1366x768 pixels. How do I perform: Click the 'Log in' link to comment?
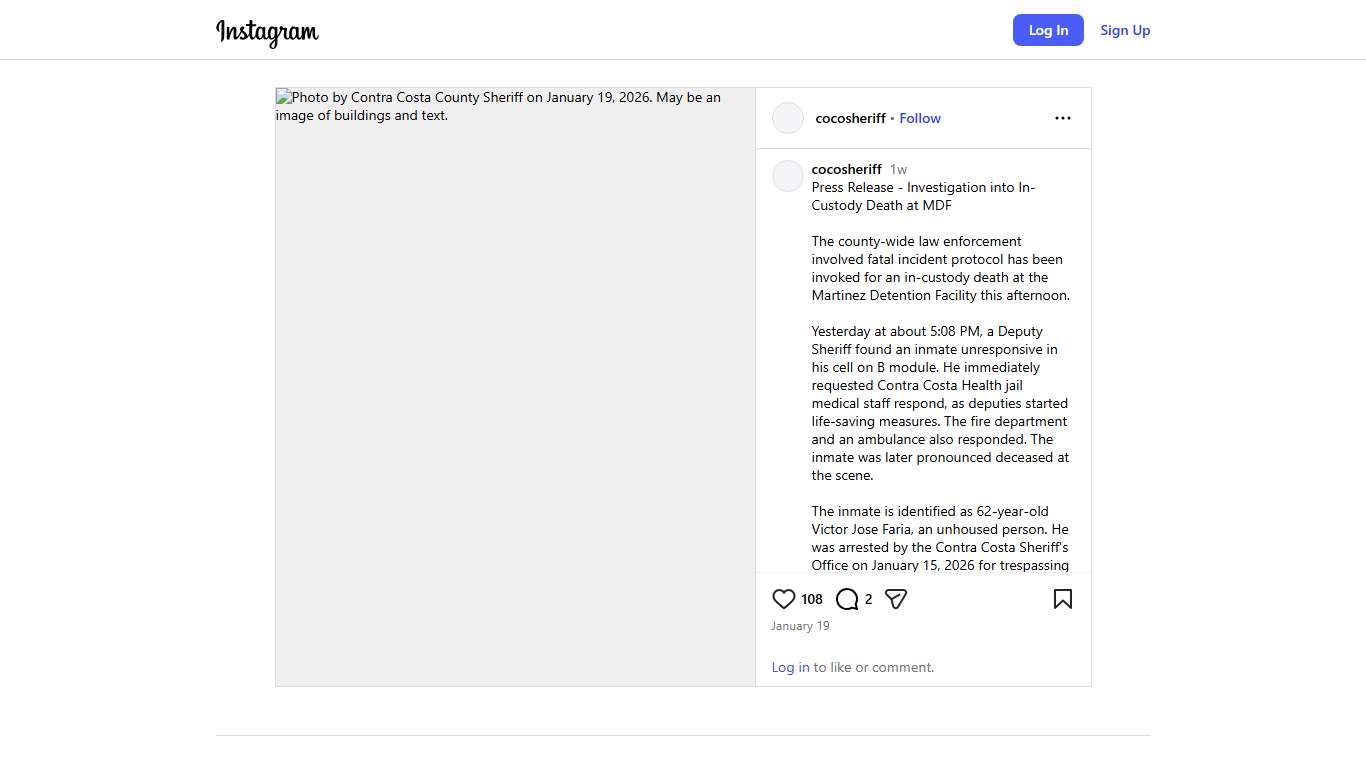790,667
